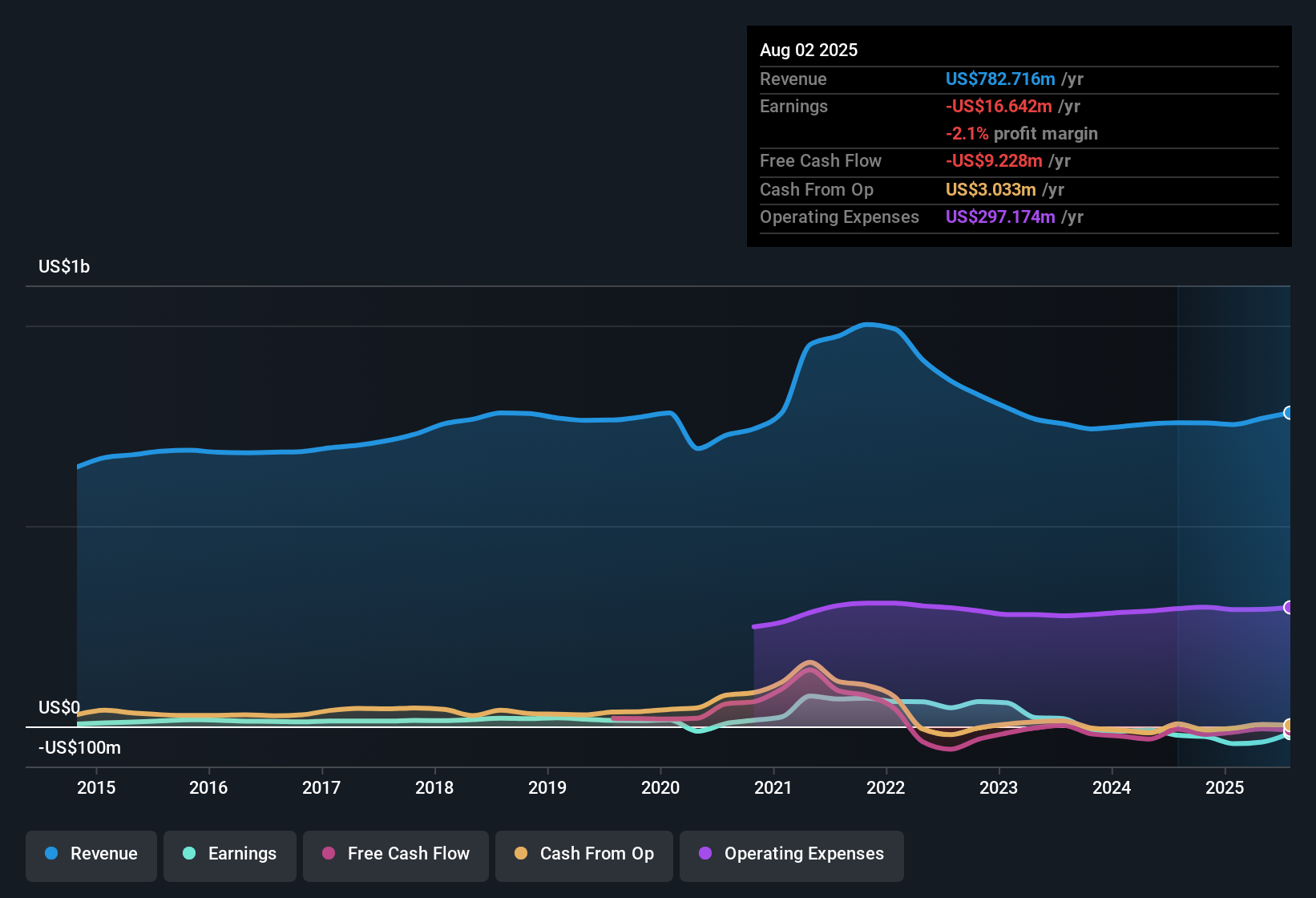
Task: Click the Cash From Op legend button
Action: pyautogui.click(x=583, y=854)
